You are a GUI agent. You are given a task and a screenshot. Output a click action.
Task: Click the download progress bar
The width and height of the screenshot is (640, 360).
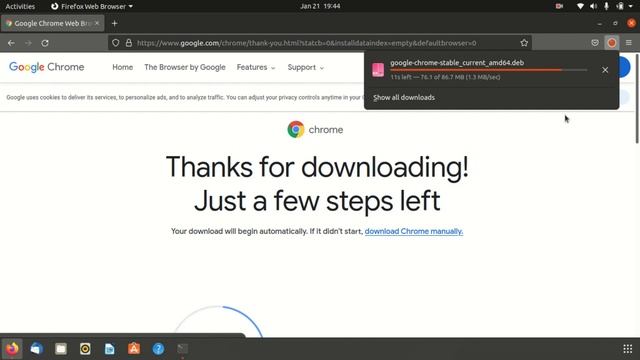[489, 70]
